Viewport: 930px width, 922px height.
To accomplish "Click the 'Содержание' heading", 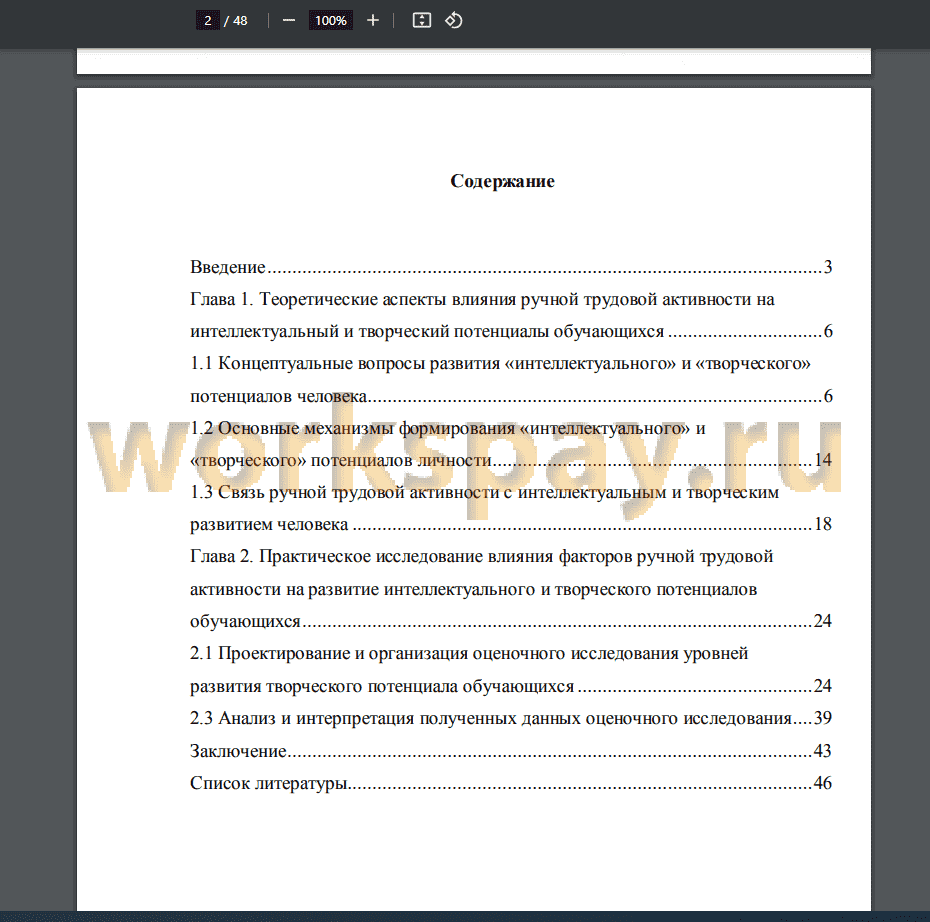I will (x=502, y=181).
